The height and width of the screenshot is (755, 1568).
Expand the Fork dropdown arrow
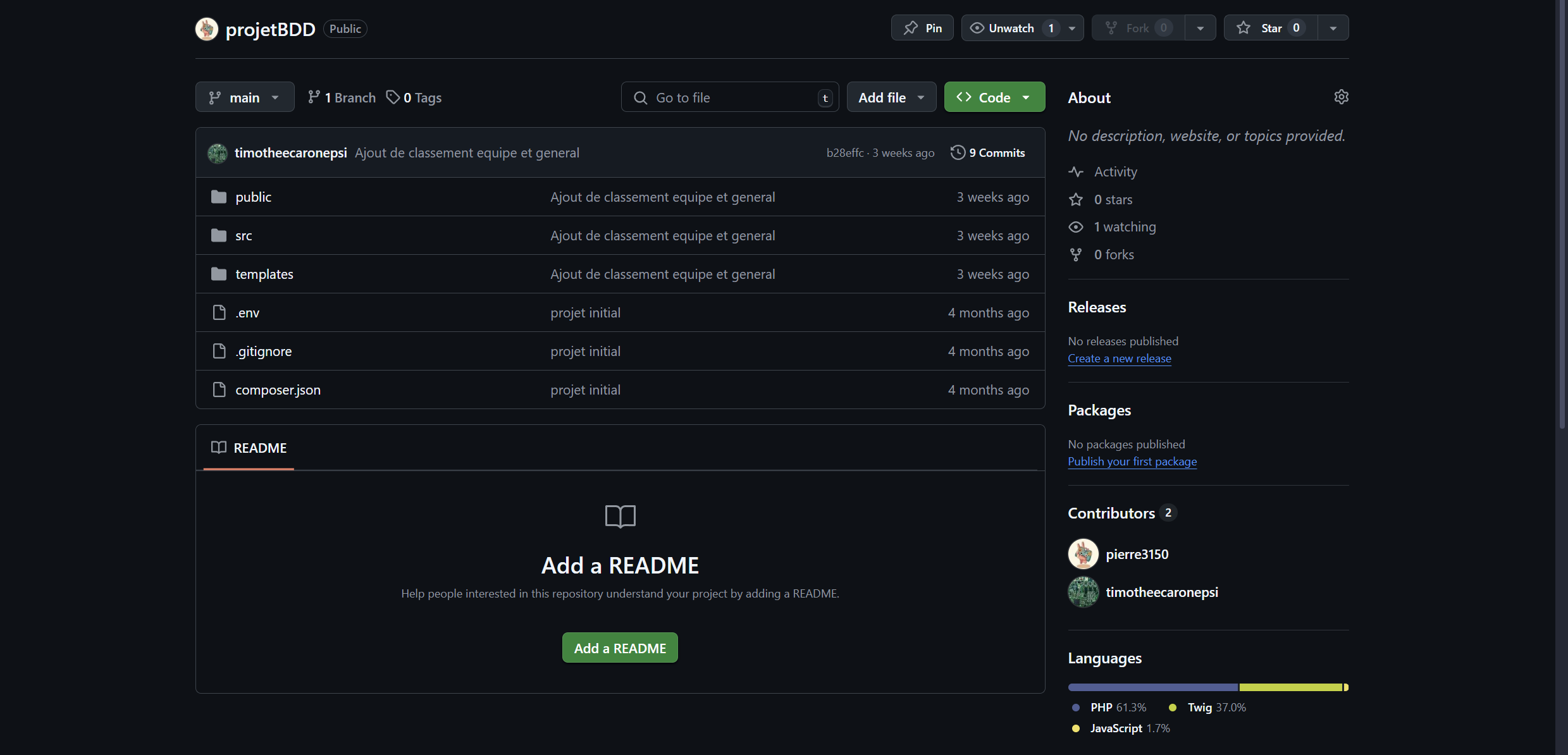point(1200,28)
